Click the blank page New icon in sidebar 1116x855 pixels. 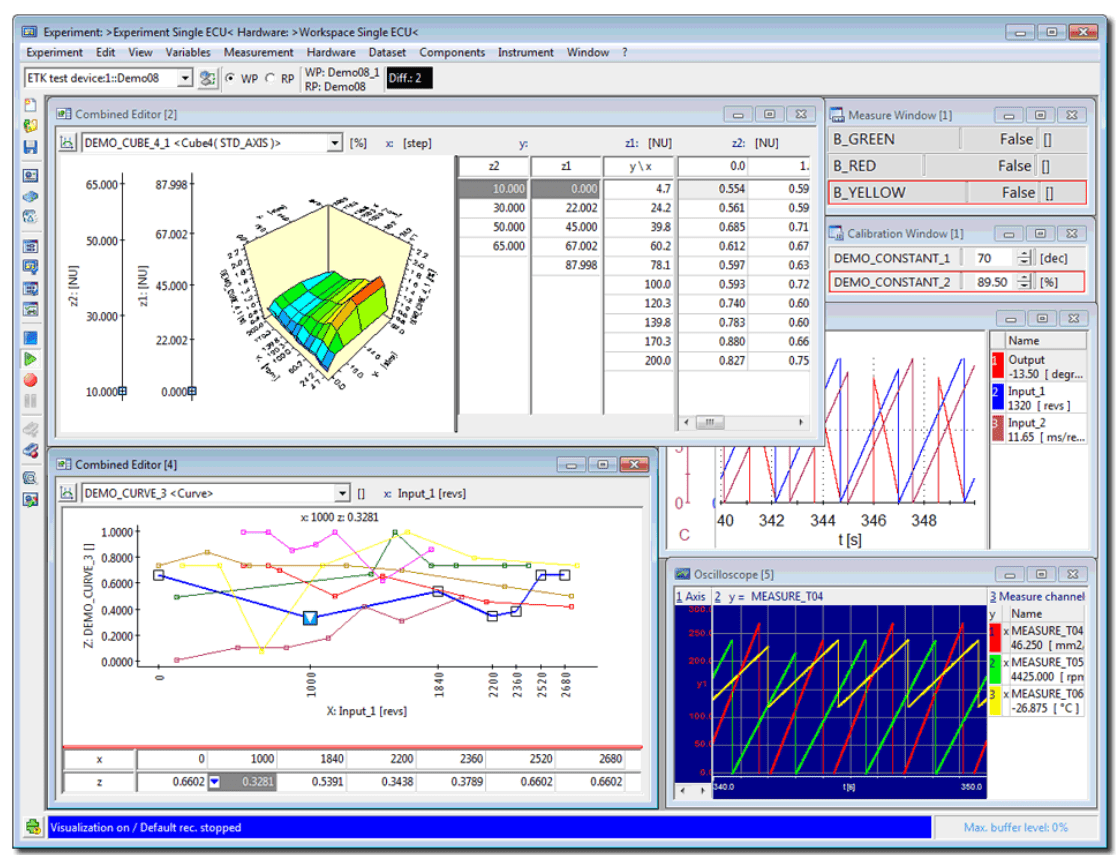pyautogui.click(x=30, y=105)
